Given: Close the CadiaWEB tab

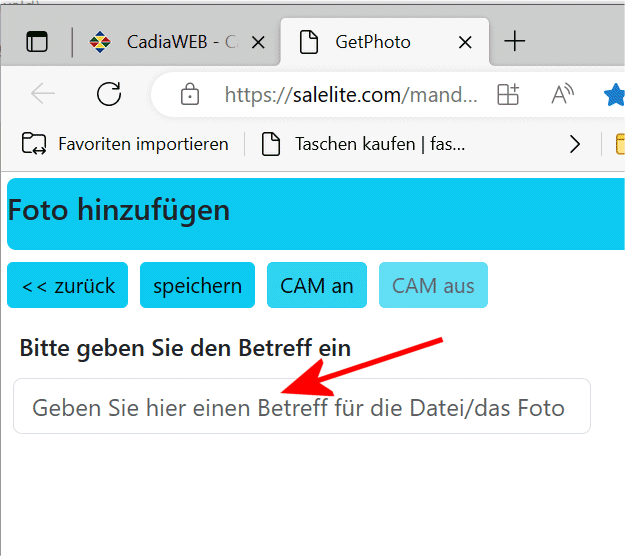Looking at the screenshot, I should (x=258, y=42).
